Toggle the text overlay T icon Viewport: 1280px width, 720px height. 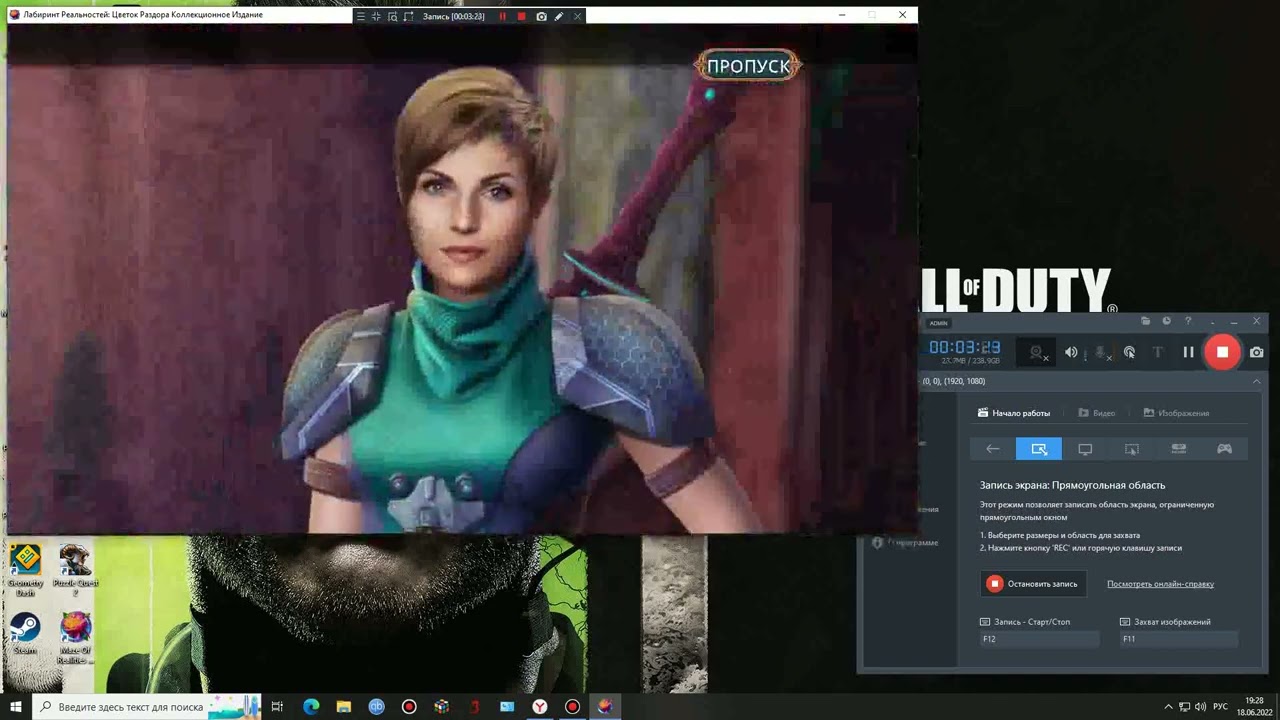[1158, 352]
